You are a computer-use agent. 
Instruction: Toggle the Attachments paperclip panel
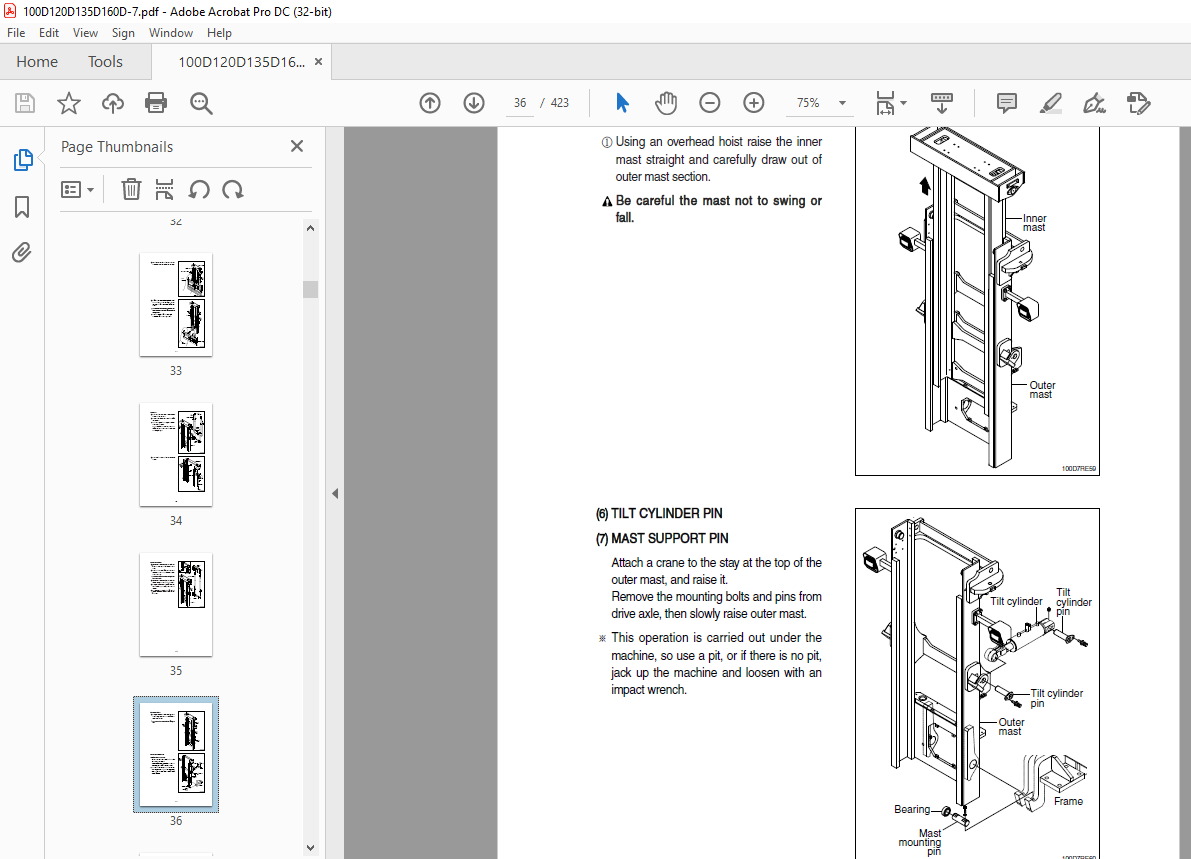22,253
